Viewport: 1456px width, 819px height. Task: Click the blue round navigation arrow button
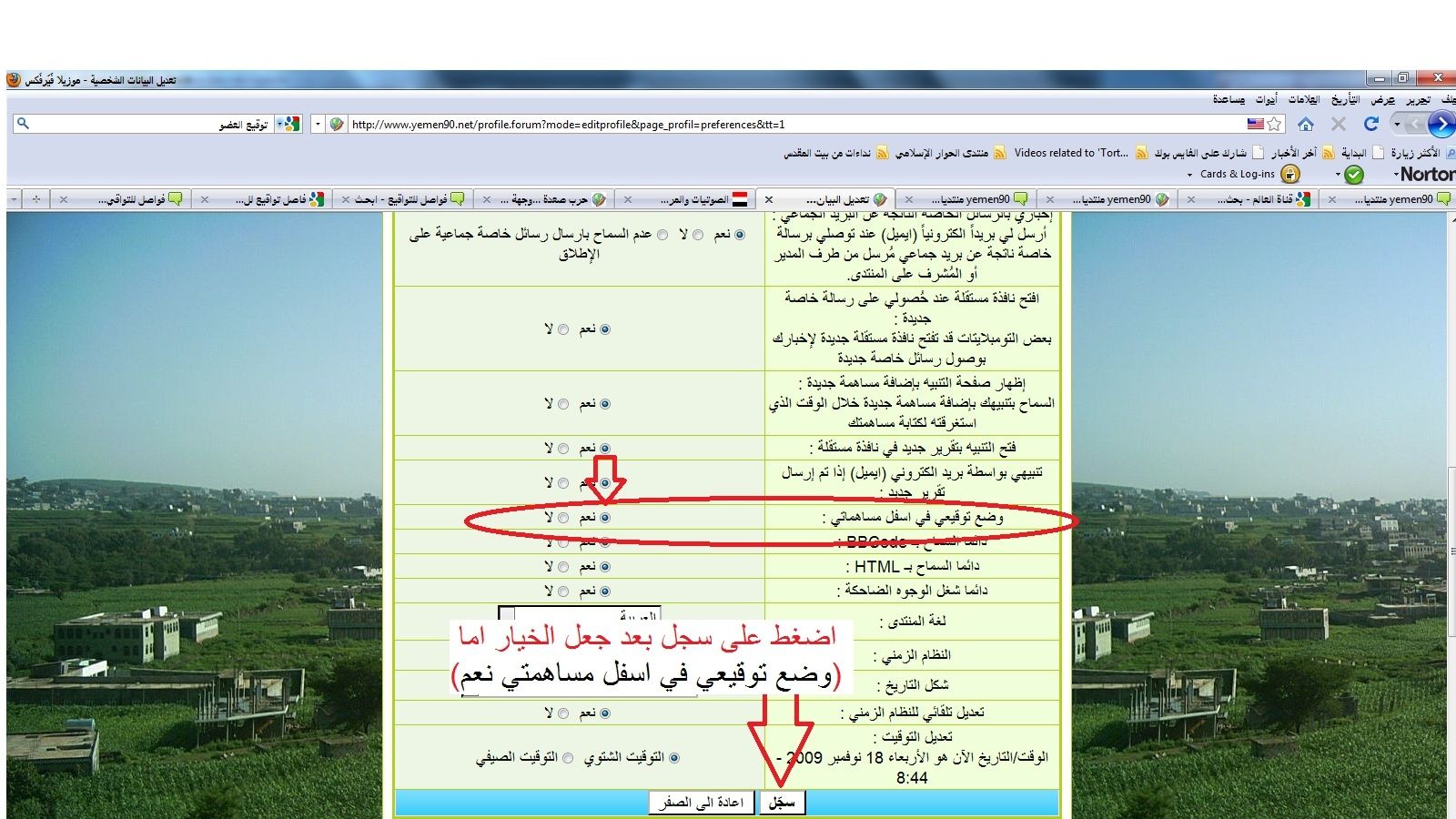click(1441, 124)
